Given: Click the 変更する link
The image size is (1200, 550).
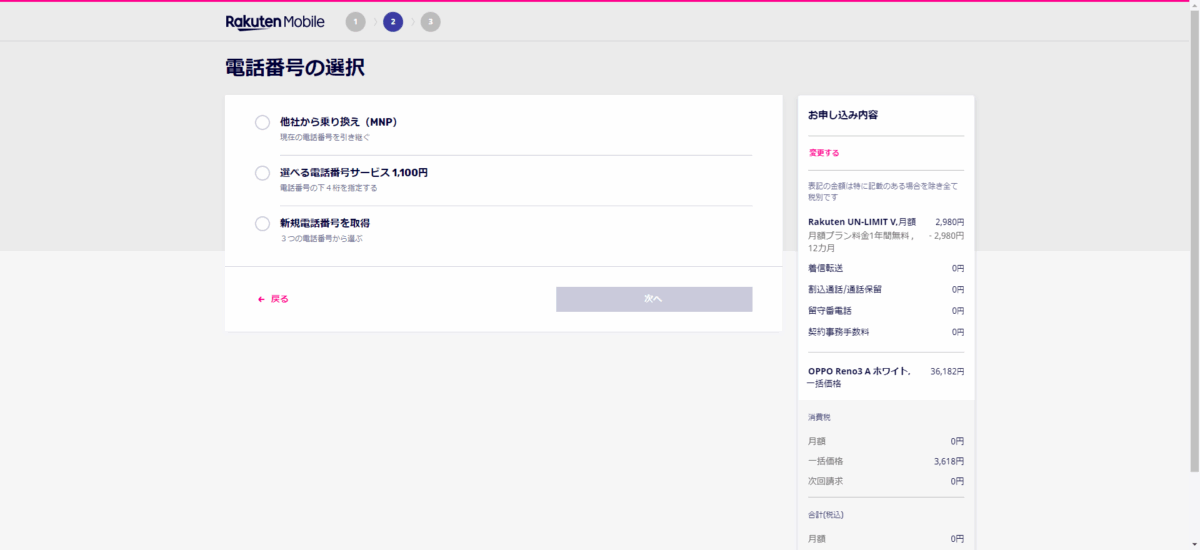Looking at the screenshot, I should (x=824, y=153).
